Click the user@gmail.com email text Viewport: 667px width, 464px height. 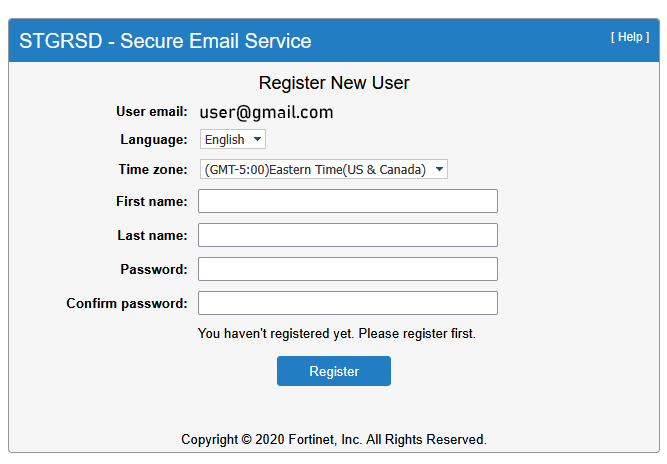pyautogui.click(x=266, y=113)
